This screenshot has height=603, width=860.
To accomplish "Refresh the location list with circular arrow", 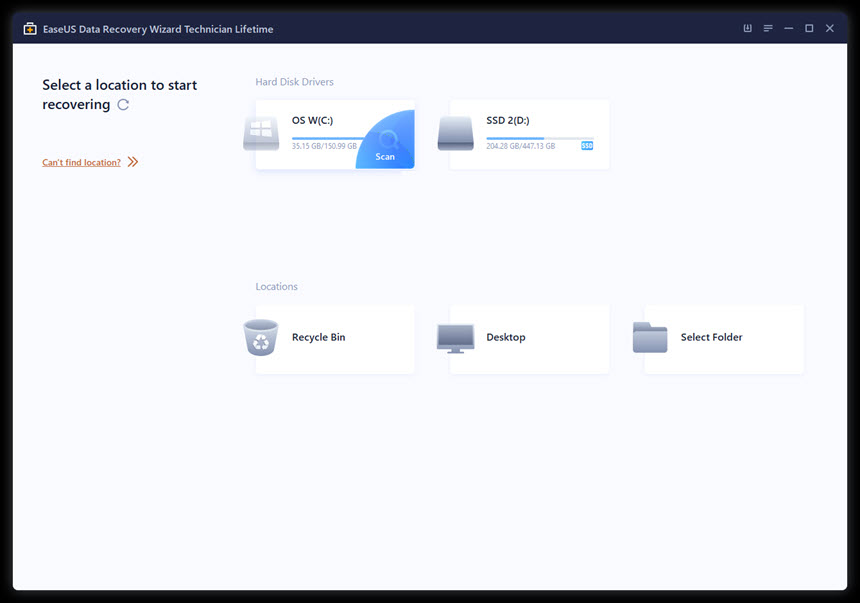I will point(123,104).
